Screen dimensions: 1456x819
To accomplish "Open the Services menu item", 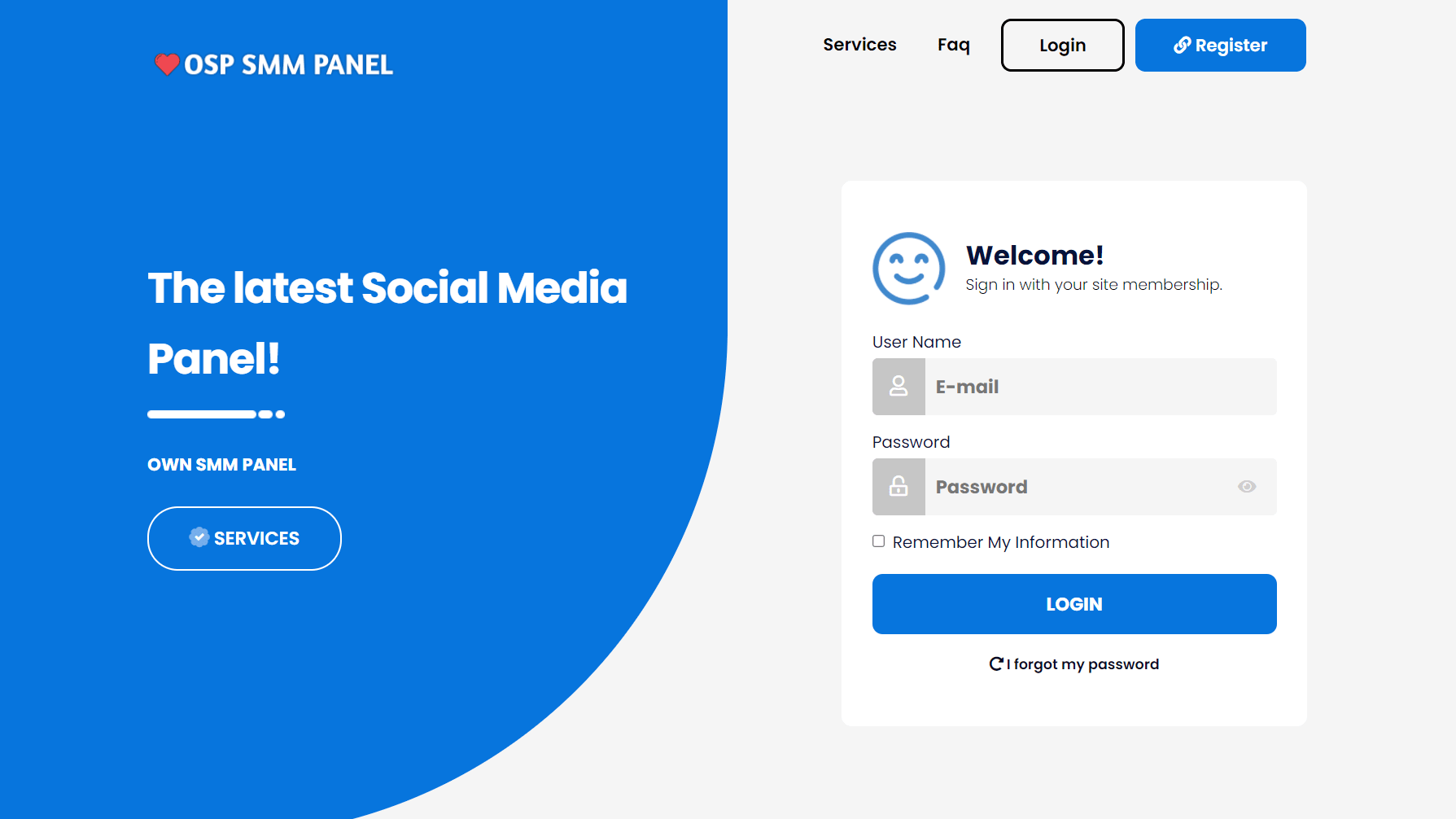I will [859, 45].
